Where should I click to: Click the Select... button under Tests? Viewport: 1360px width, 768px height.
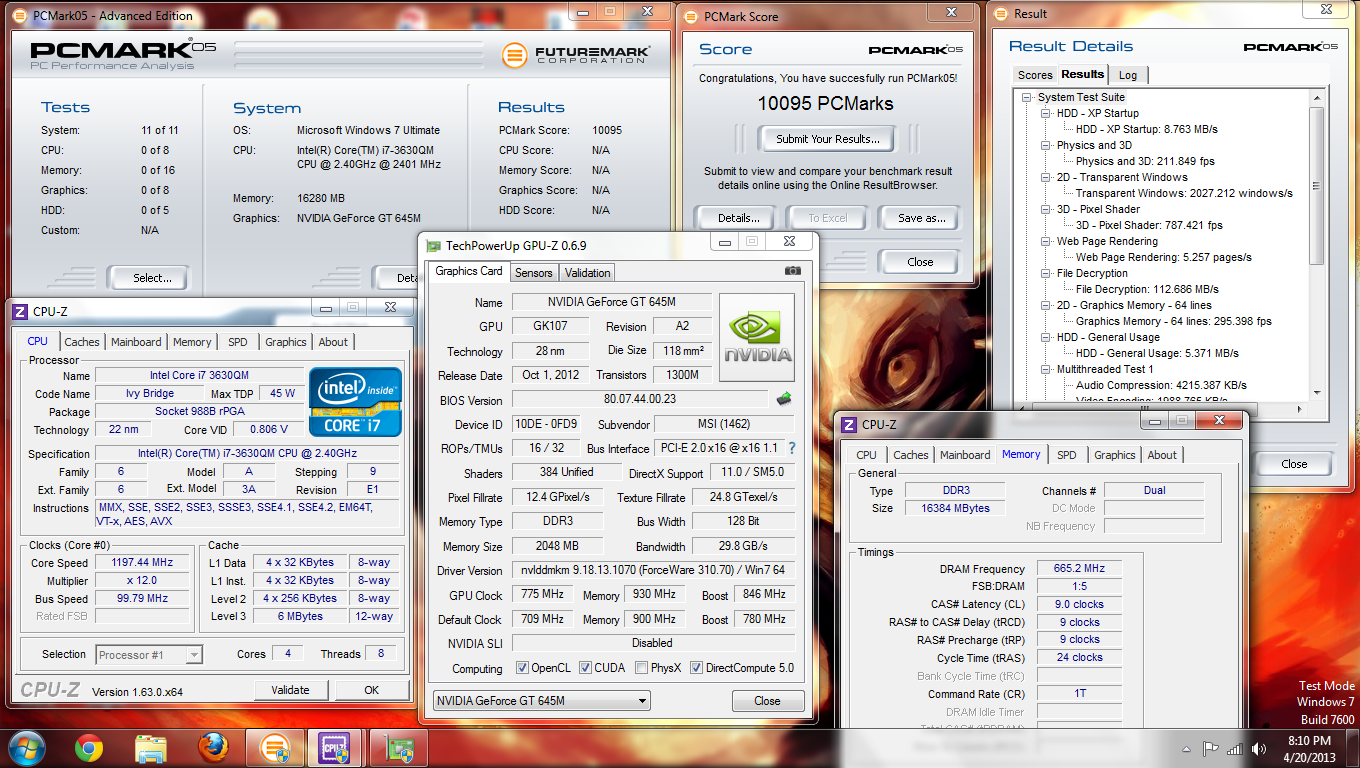click(147, 278)
